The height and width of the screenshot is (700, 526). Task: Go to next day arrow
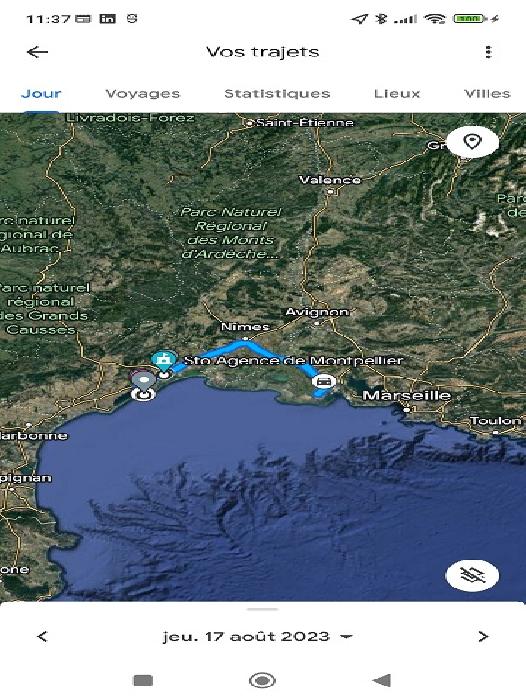click(483, 636)
